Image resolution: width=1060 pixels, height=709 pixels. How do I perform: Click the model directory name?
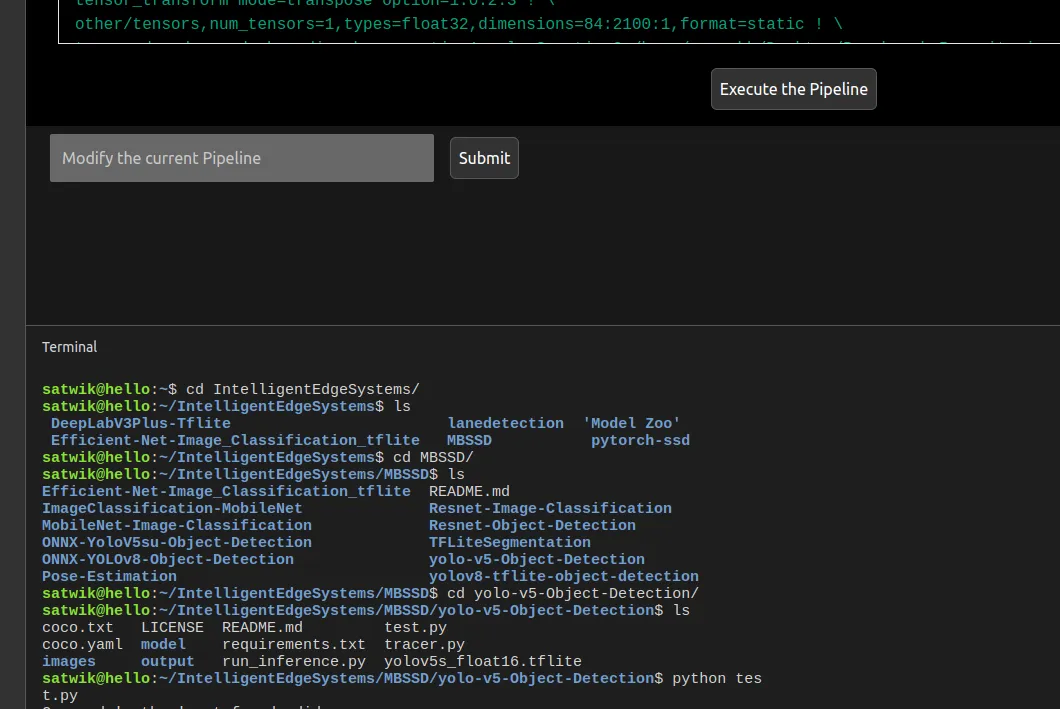coord(163,644)
